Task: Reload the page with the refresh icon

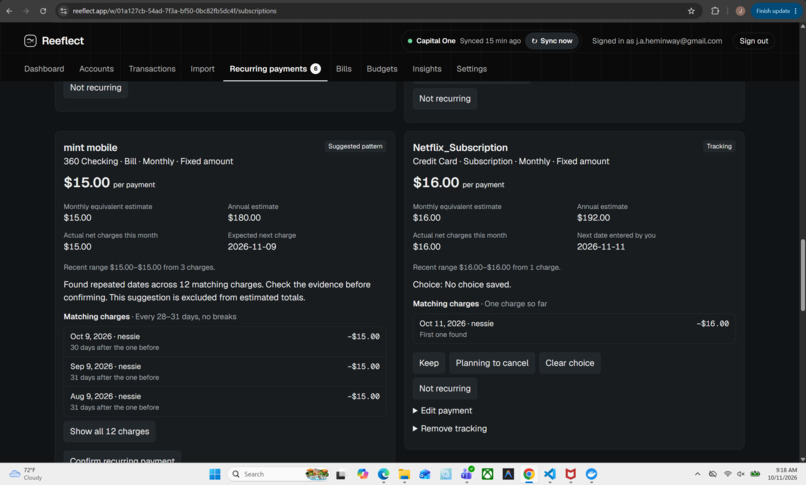Action: 43,11
